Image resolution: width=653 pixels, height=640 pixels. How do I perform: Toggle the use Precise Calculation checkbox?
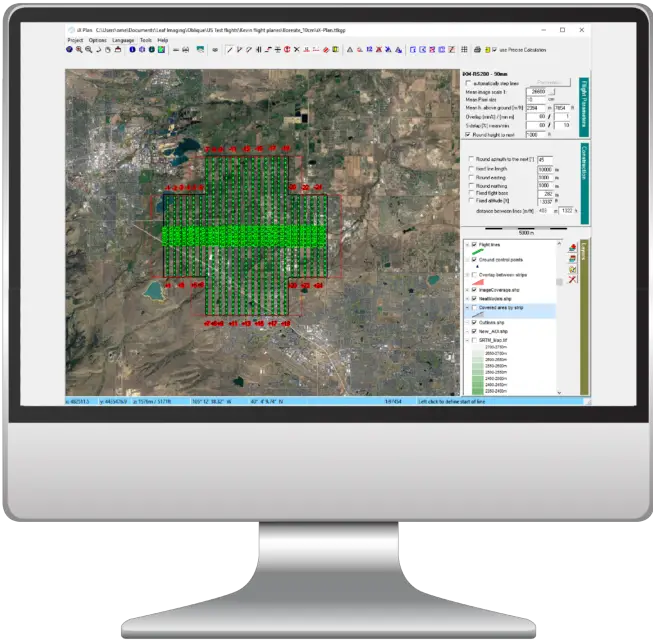pos(495,50)
